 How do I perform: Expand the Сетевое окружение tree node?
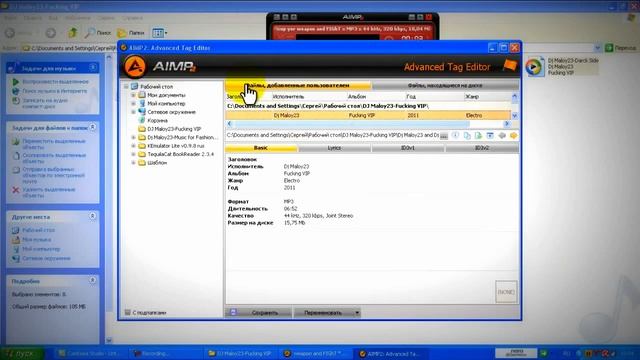tap(133, 112)
